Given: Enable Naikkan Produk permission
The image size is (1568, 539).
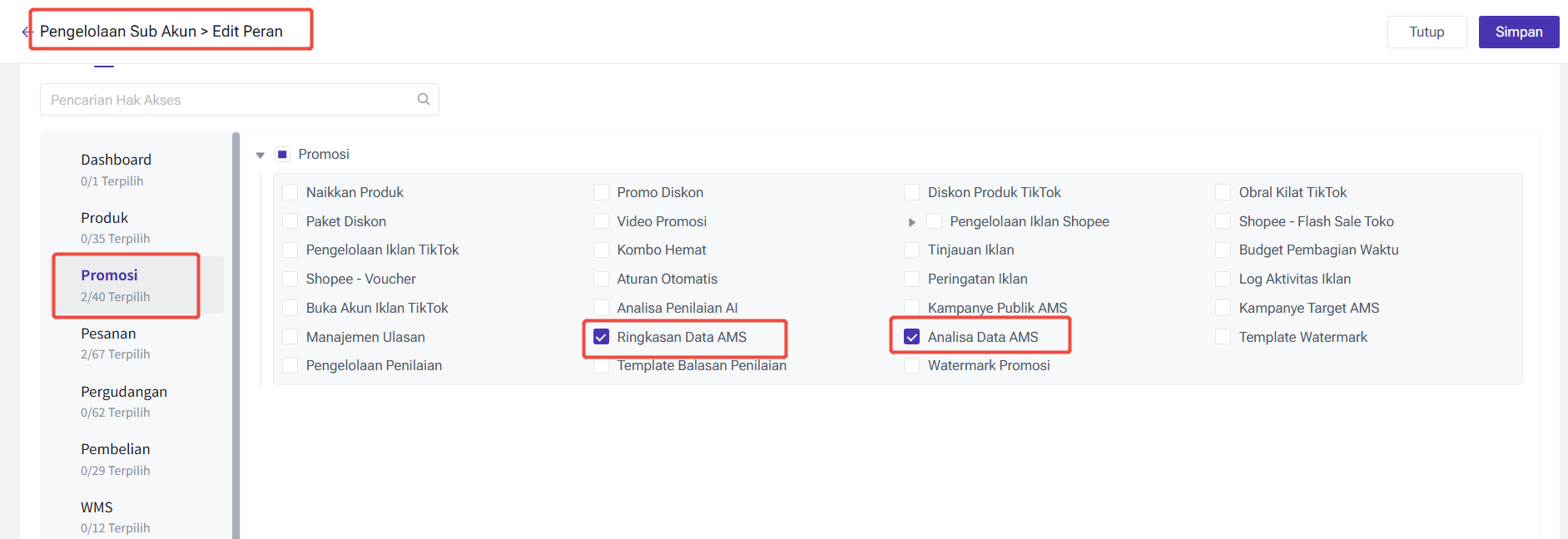Looking at the screenshot, I should [290, 192].
